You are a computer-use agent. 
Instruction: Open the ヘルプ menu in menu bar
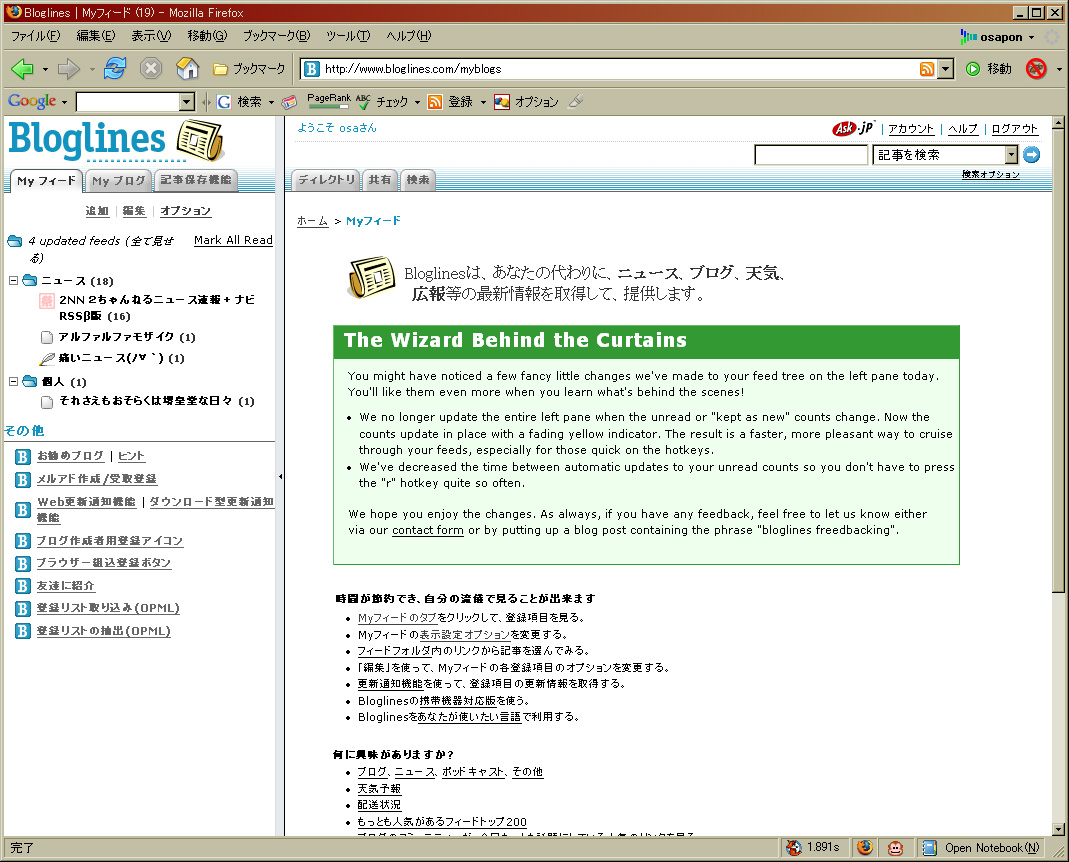point(408,35)
